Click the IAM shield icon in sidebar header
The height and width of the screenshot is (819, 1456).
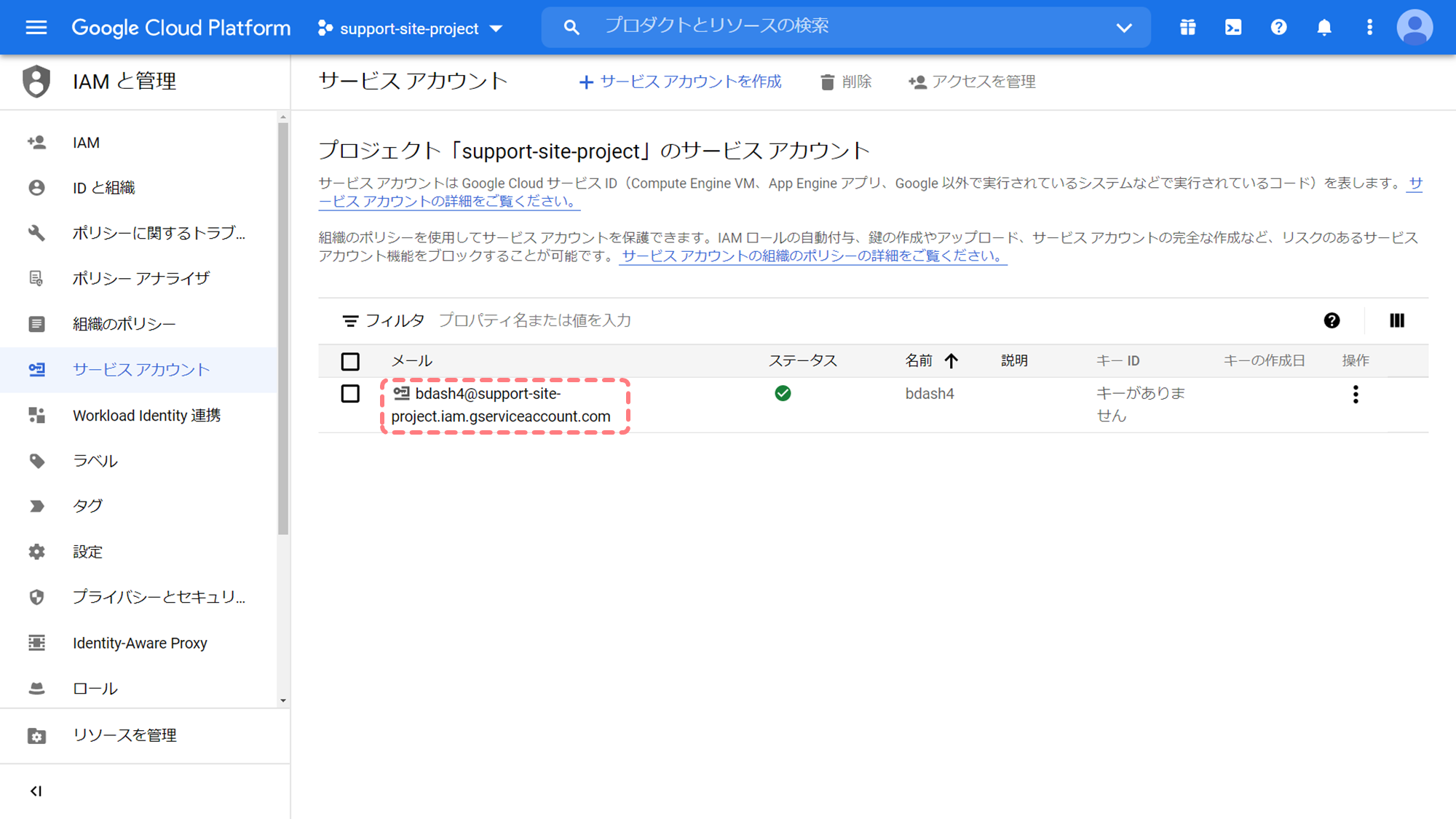[x=36, y=81]
